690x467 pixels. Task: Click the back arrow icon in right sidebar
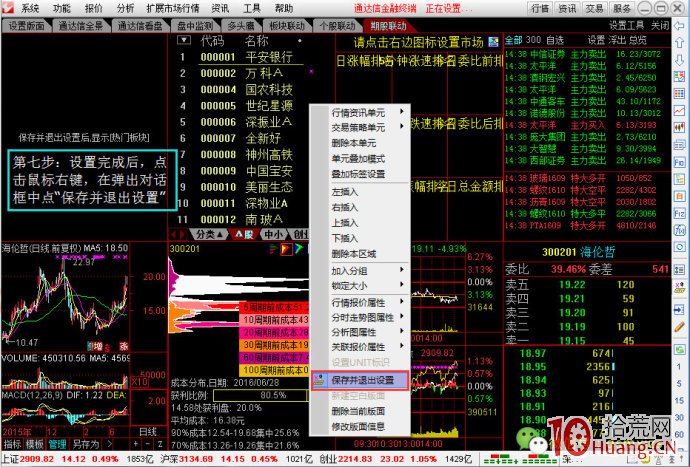tap(679, 25)
